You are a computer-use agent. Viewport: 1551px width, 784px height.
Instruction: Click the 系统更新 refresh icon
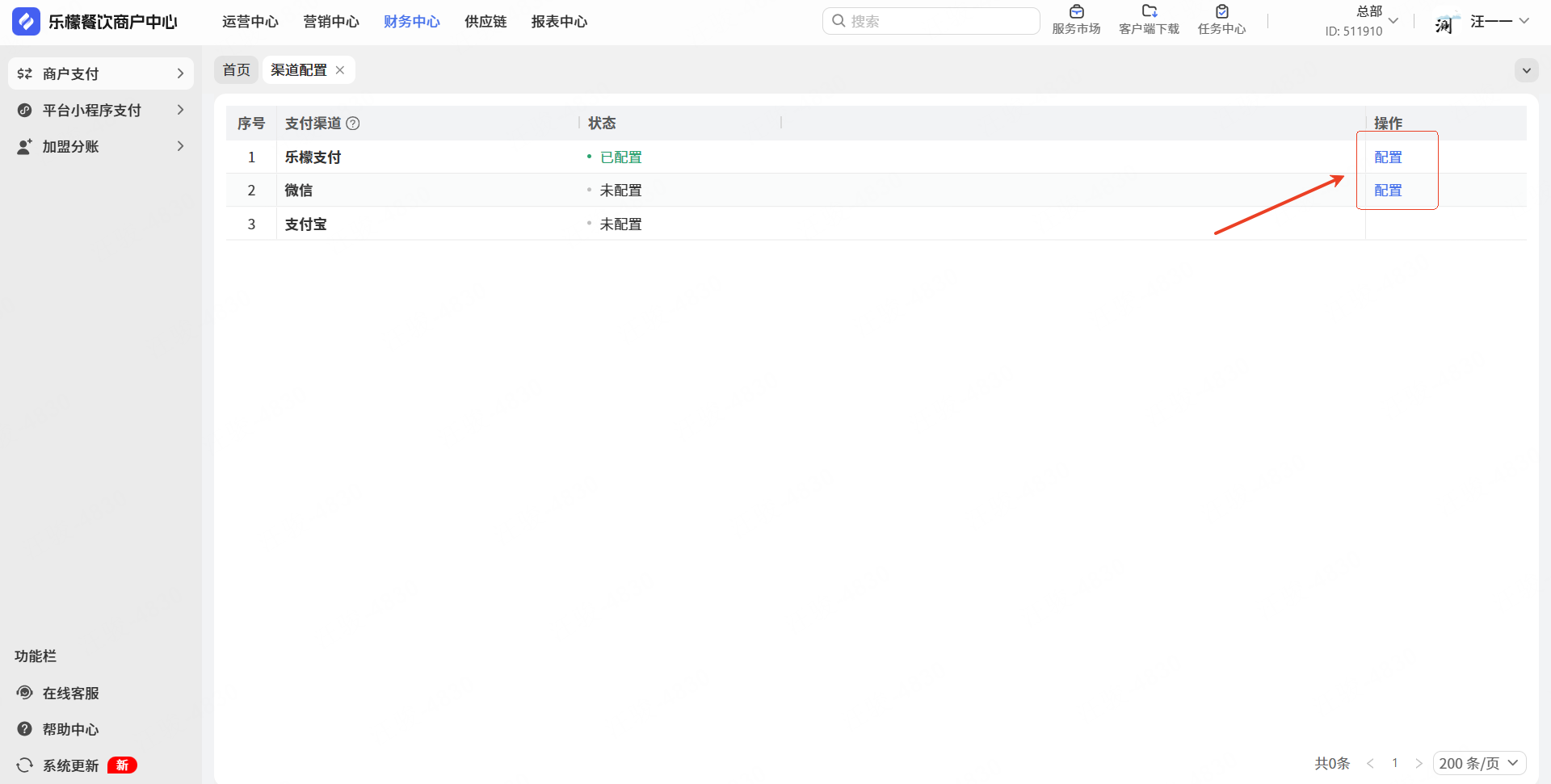(x=25, y=765)
